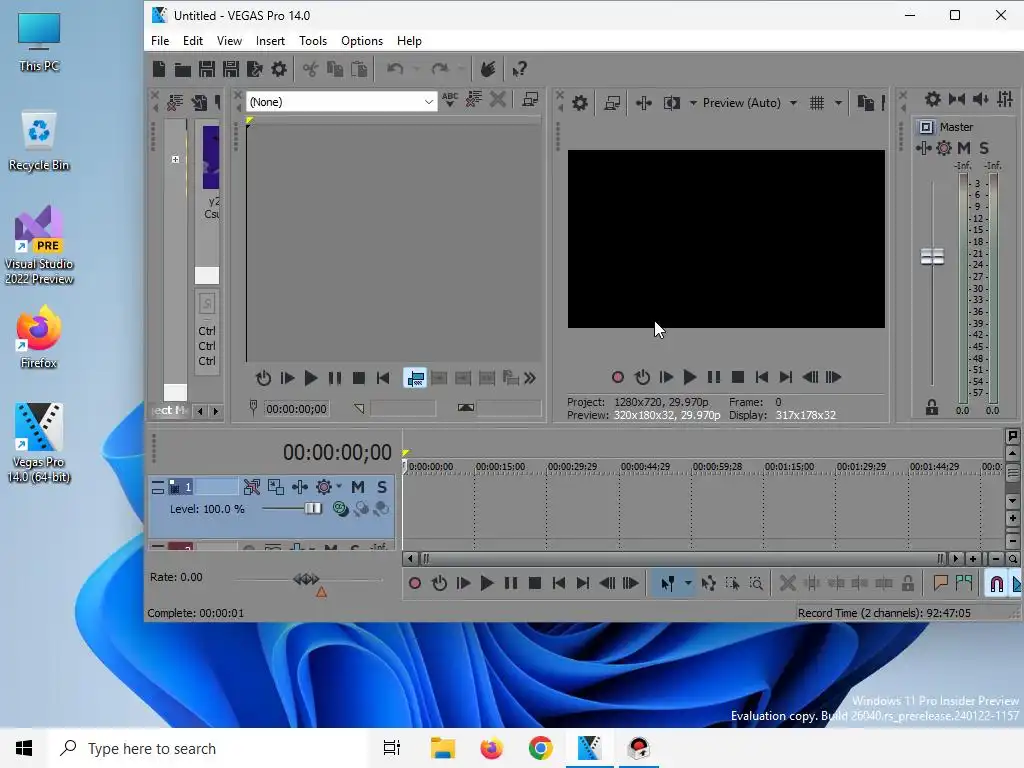
Task: Open video preview properties gear icon
Action: pyautogui.click(x=580, y=103)
